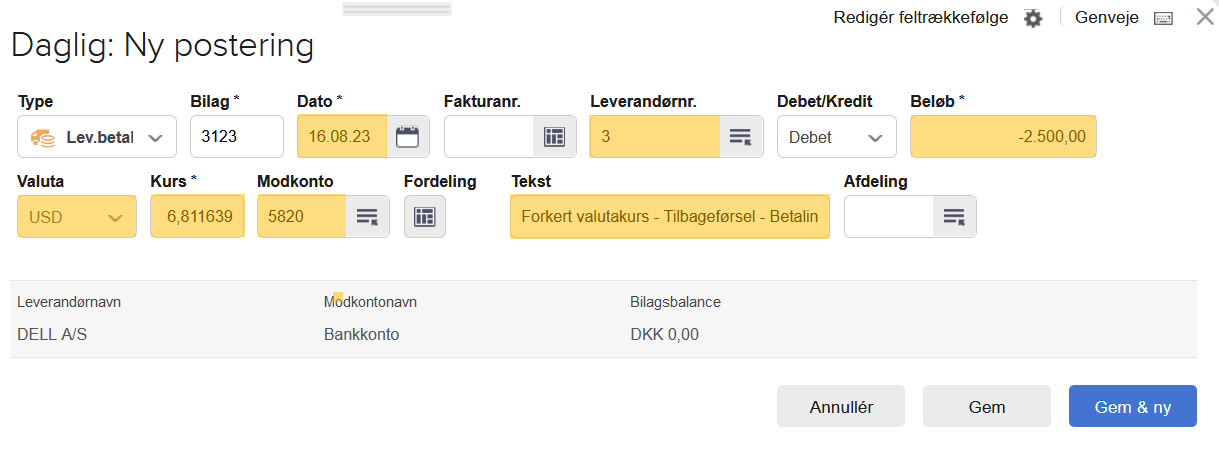Click the Fordeling distribution table icon
This screenshot has width=1219, height=451.
coord(424,216)
